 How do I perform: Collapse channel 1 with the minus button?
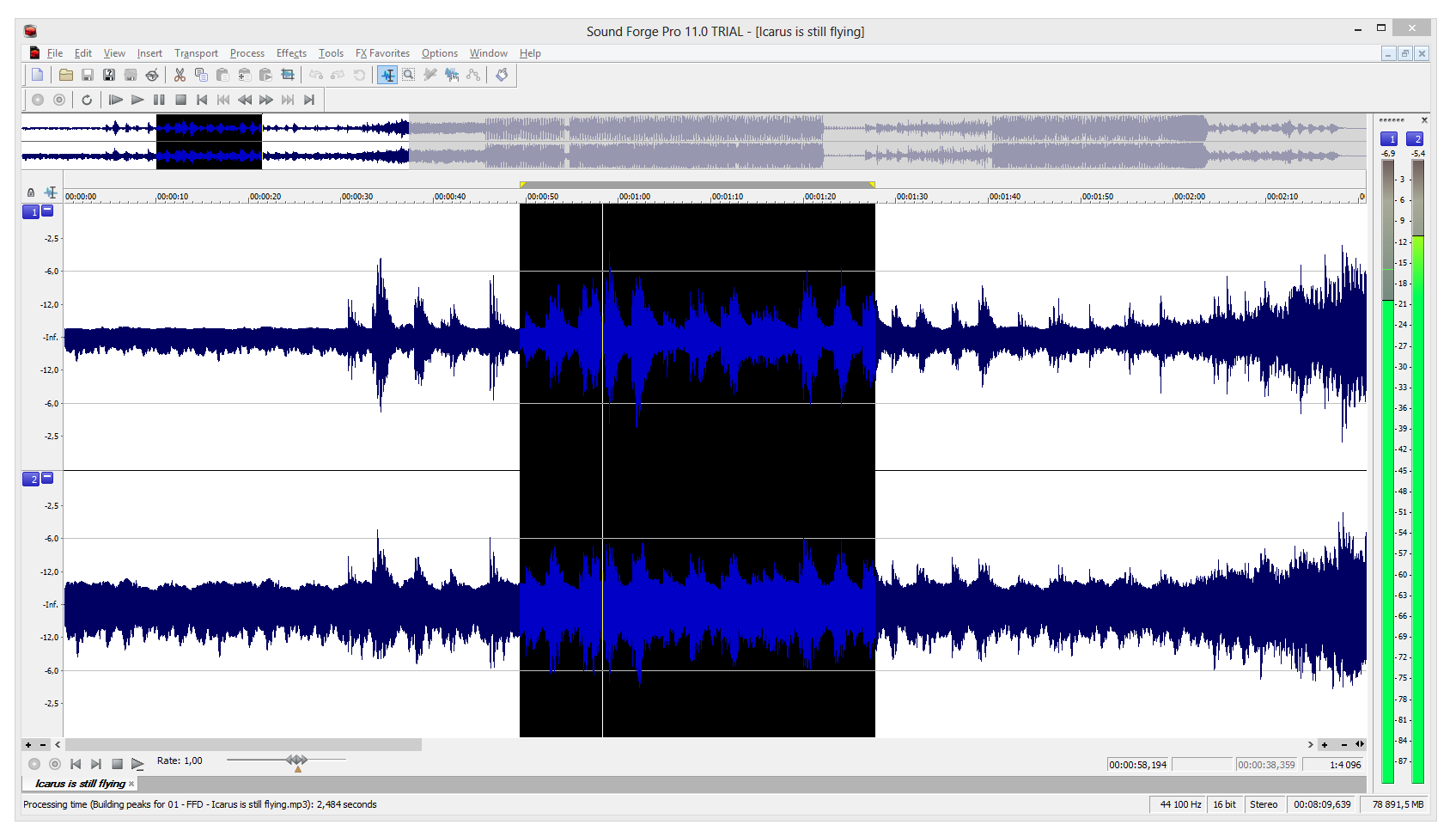pos(48,211)
